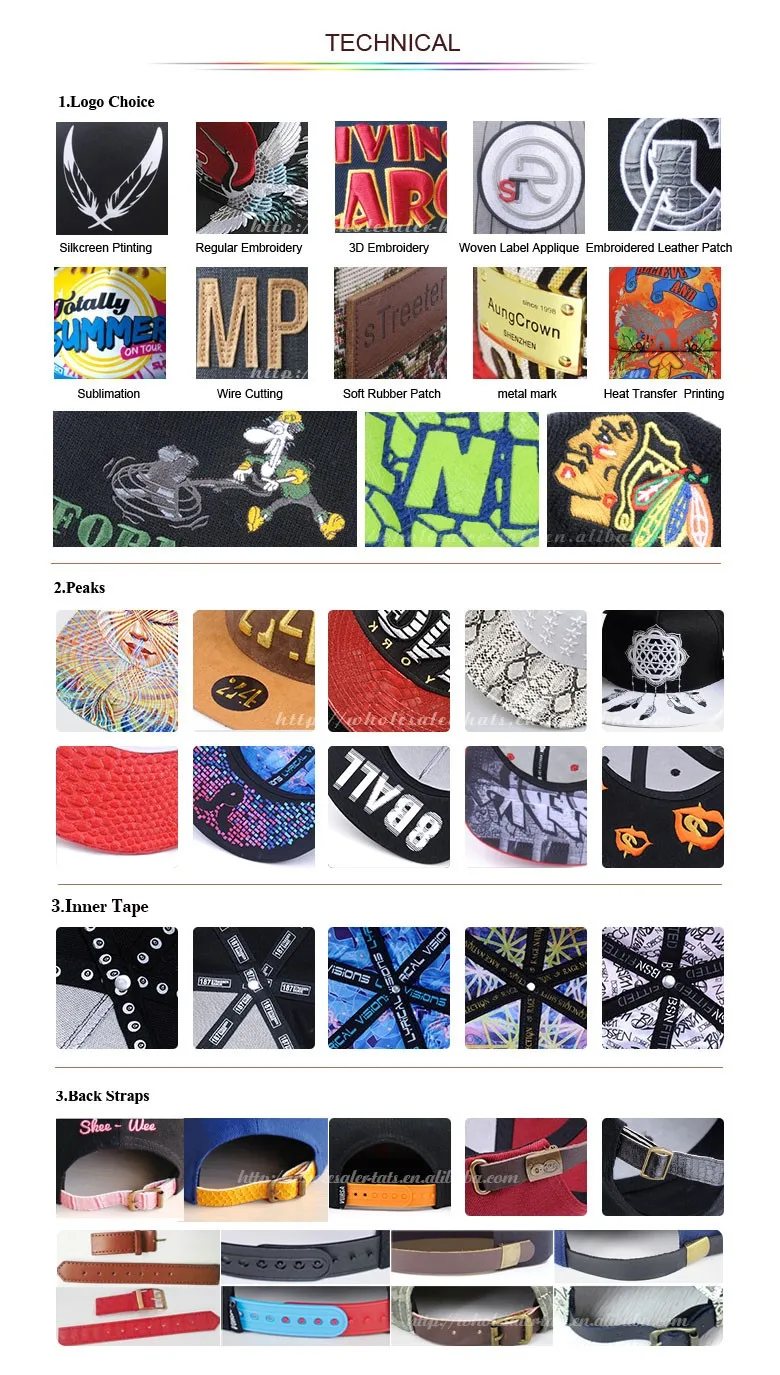Open the Regular Embroidery crane image
This screenshot has height=1375, width=780.
click(x=250, y=178)
